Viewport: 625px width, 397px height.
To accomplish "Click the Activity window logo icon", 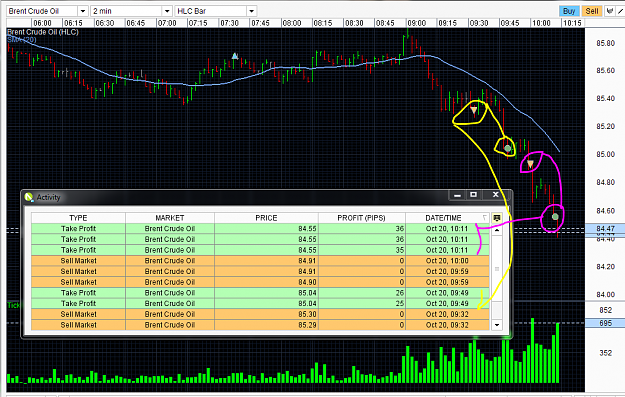I will pyautogui.click(x=29, y=197).
